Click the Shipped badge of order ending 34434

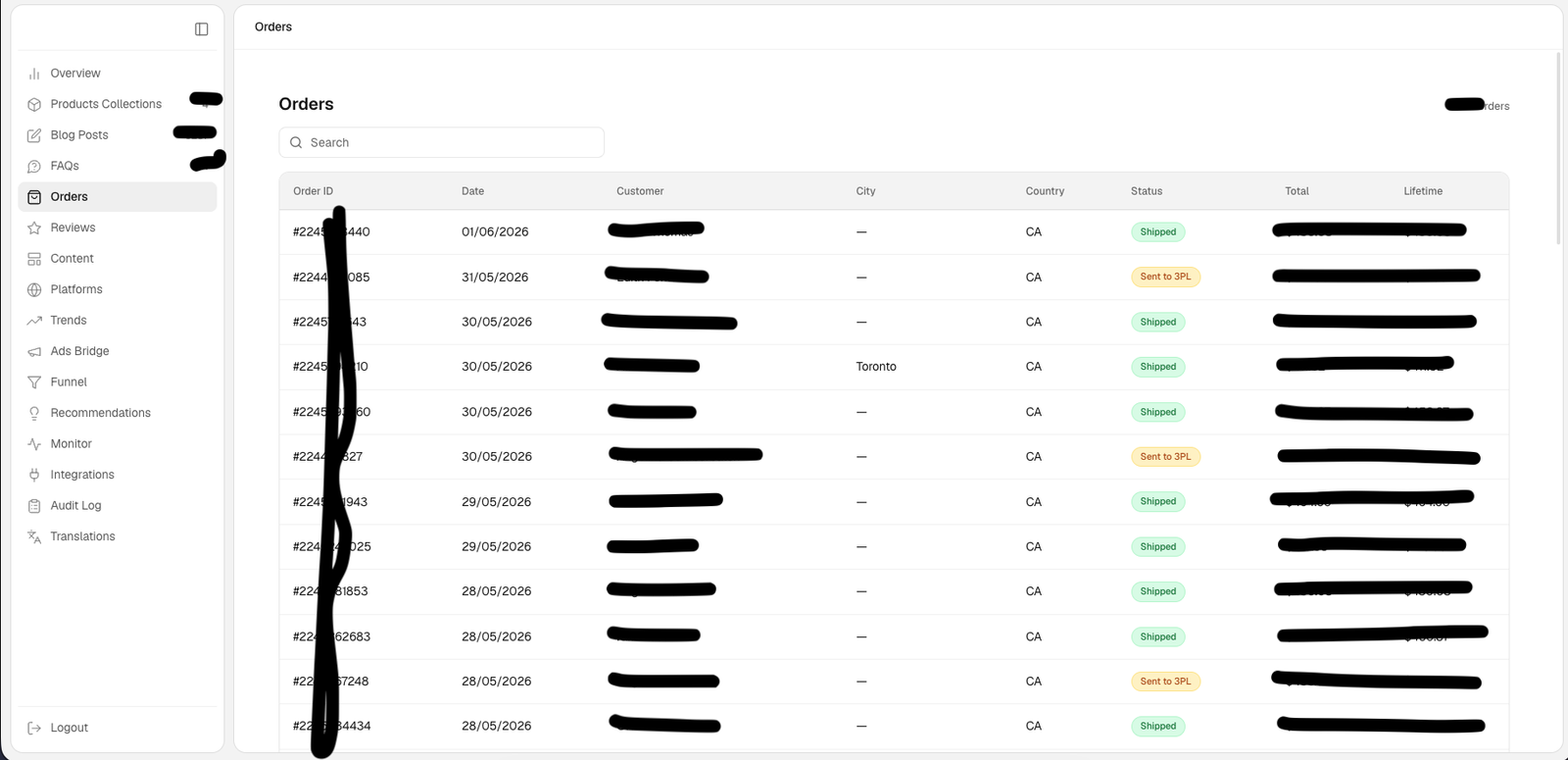(x=1158, y=727)
